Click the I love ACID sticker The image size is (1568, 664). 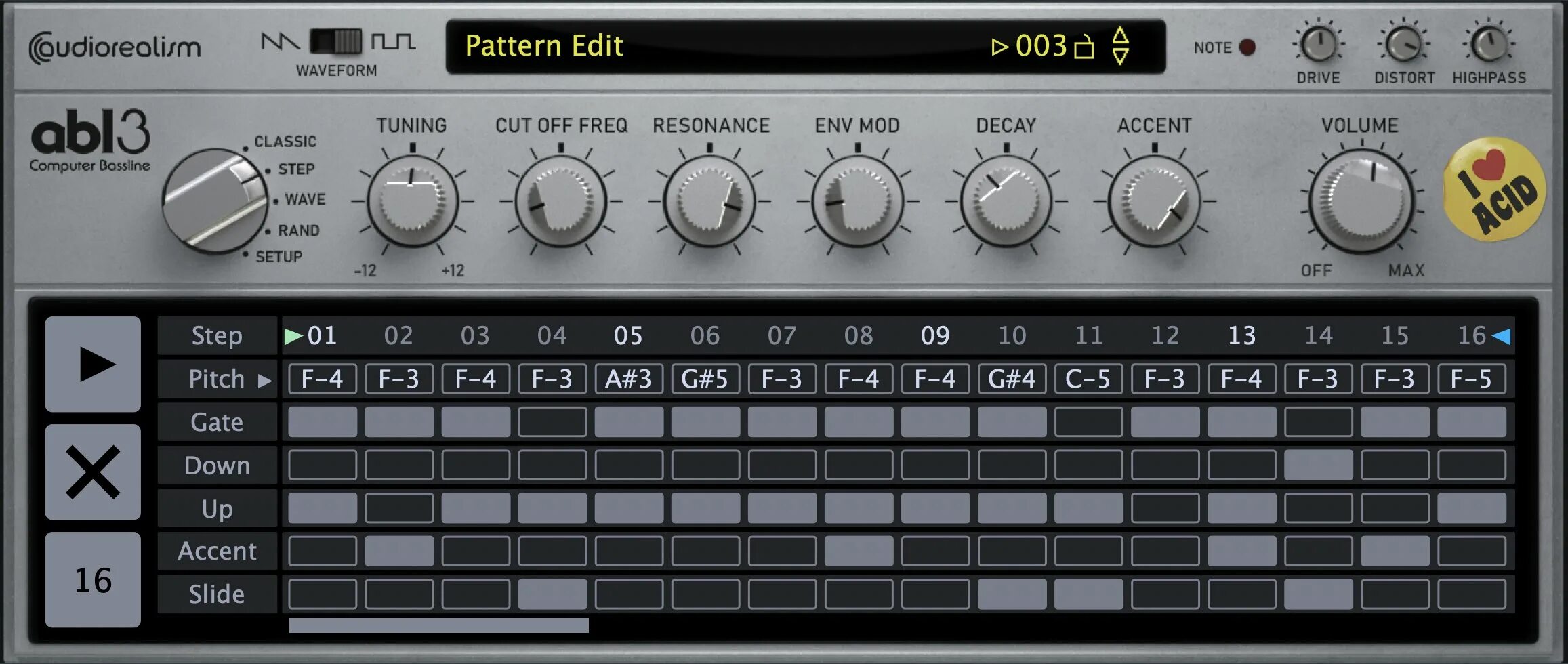coord(1494,189)
